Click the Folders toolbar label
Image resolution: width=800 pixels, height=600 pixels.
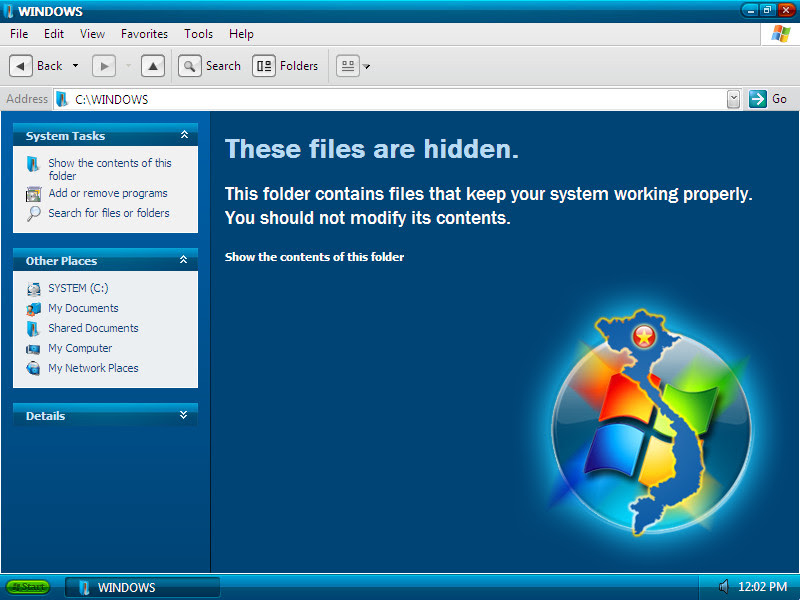click(x=298, y=66)
